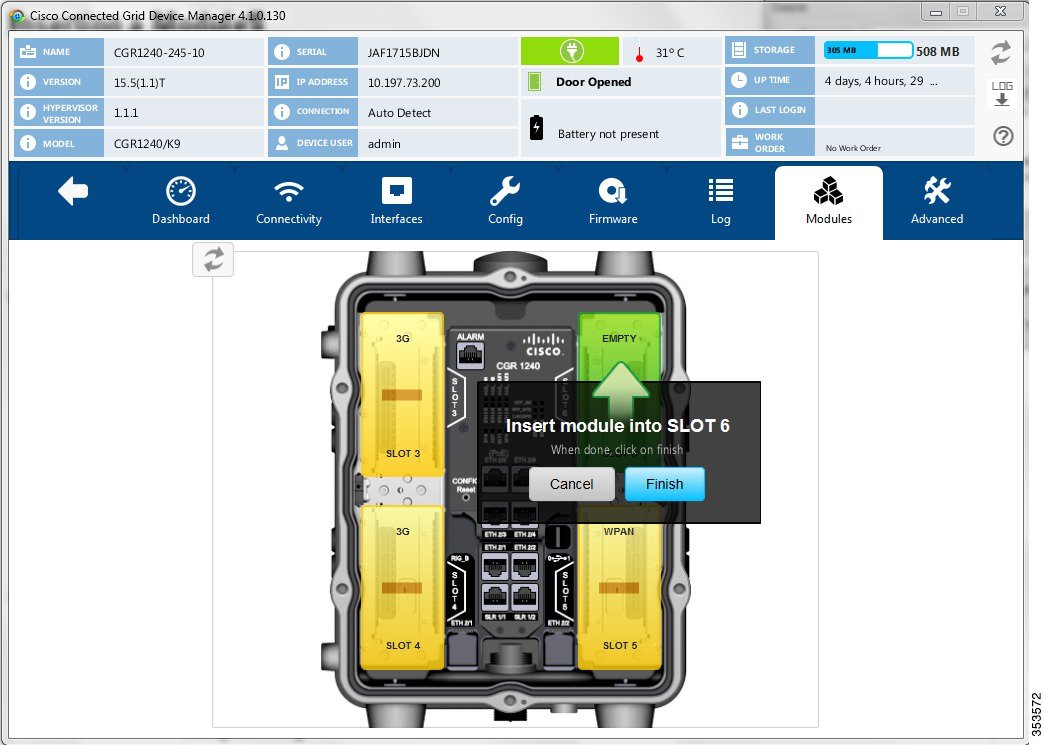
Task: Click the 508 MB storage total
Action: click(937, 51)
